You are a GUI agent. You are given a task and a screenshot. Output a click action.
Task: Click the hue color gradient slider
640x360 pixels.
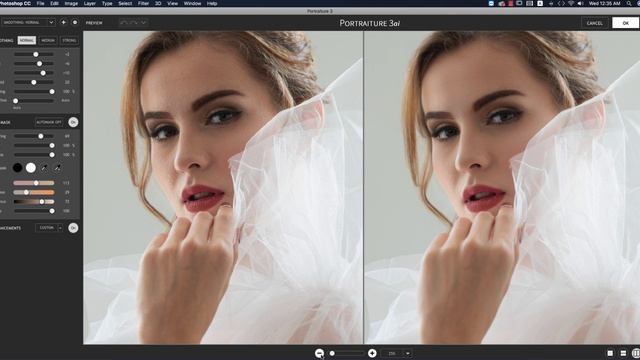point(34,183)
